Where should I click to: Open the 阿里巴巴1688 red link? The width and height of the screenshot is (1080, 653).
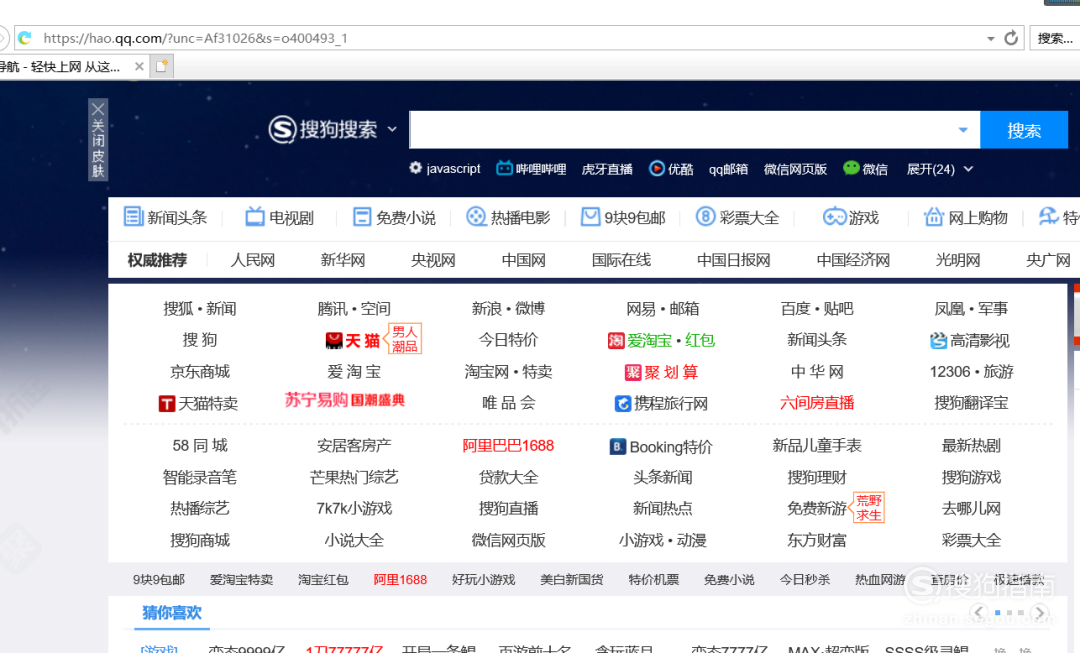pyautogui.click(x=508, y=446)
